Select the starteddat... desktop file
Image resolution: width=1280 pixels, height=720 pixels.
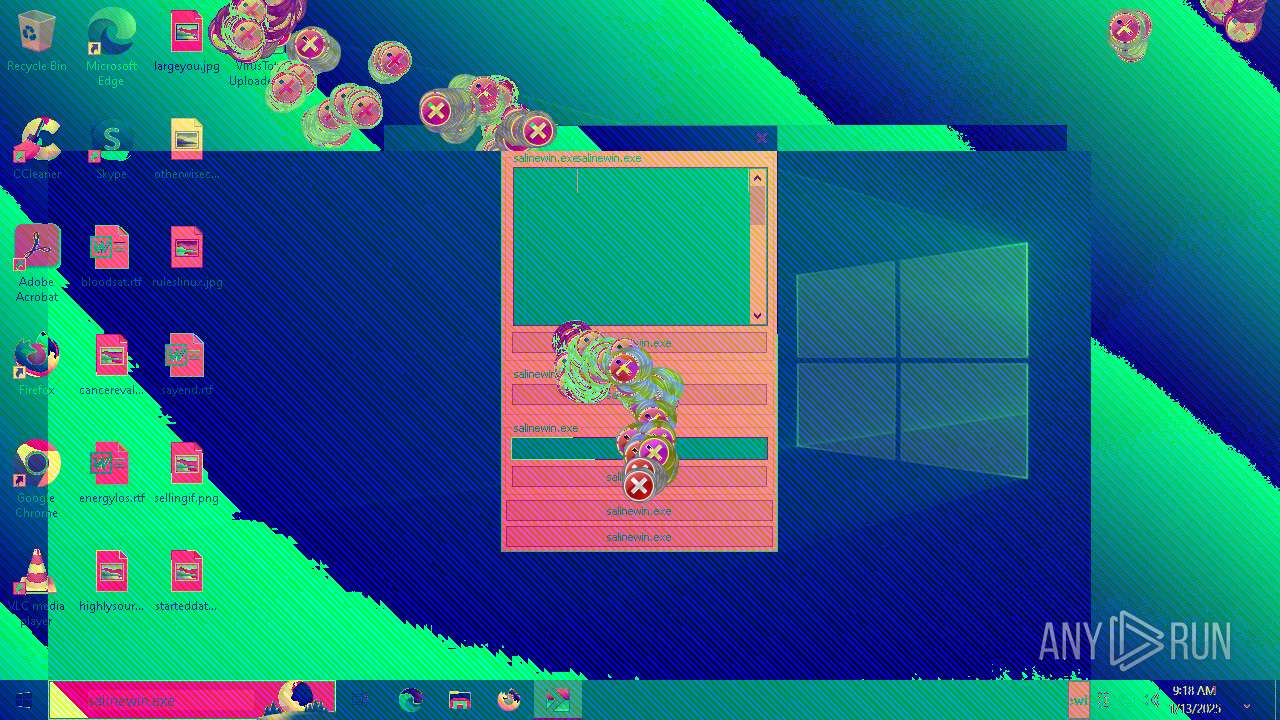(x=186, y=582)
